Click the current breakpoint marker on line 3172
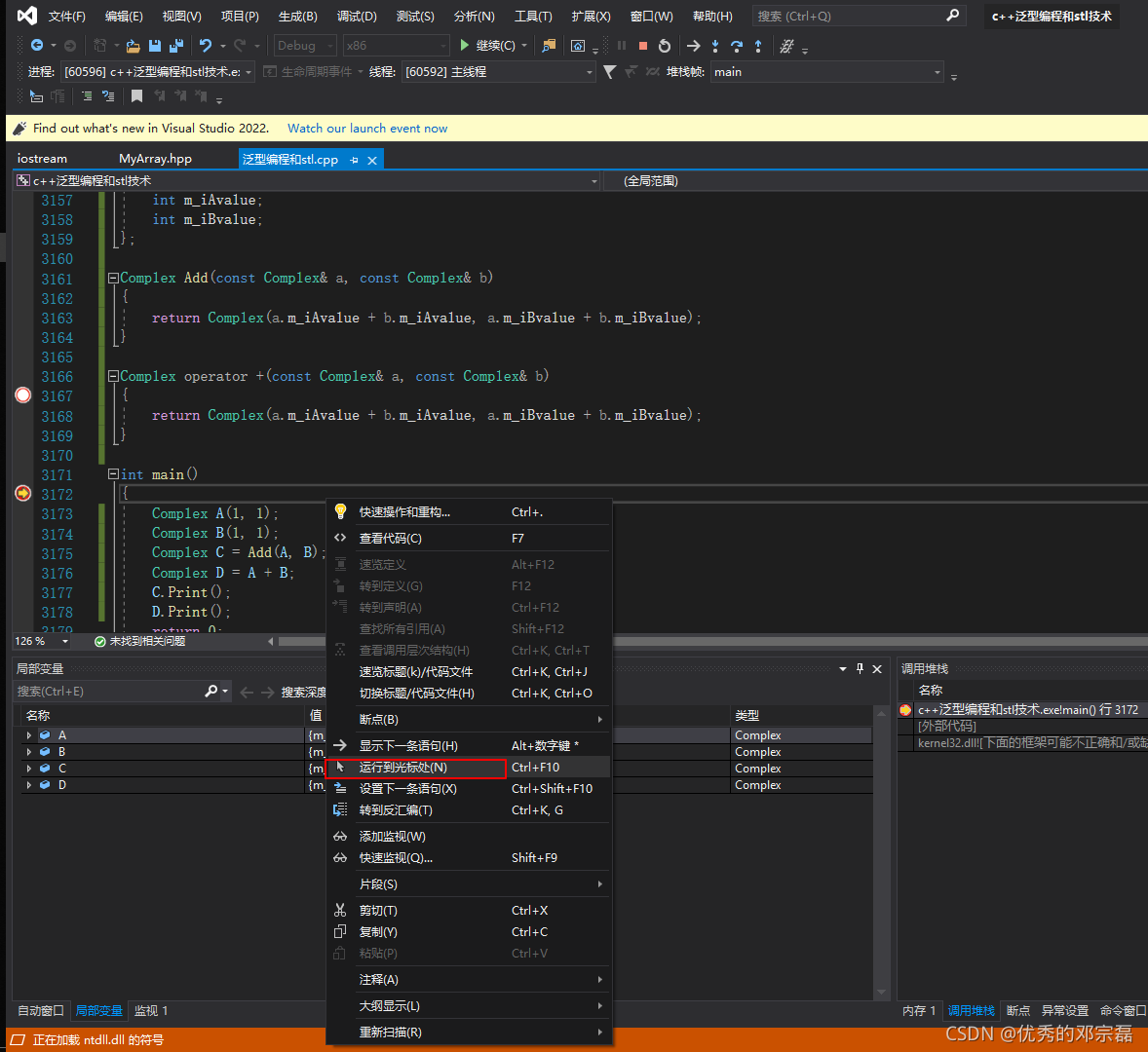The height and width of the screenshot is (1052, 1148). pyautogui.click(x=23, y=493)
